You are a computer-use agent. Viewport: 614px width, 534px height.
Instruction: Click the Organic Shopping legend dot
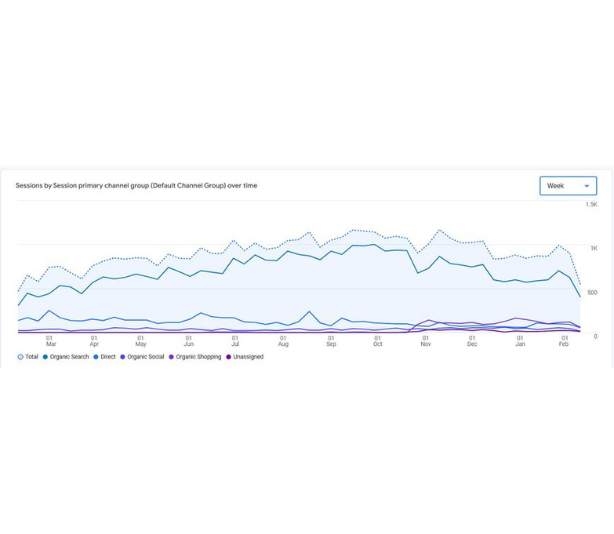pyautogui.click(x=172, y=357)
